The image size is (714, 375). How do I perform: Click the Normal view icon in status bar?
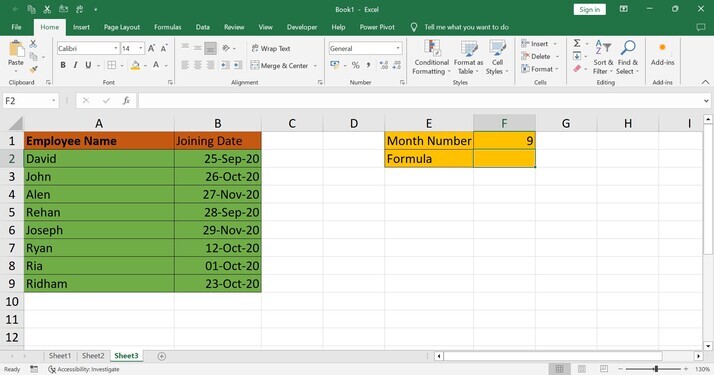pos(559,369)
